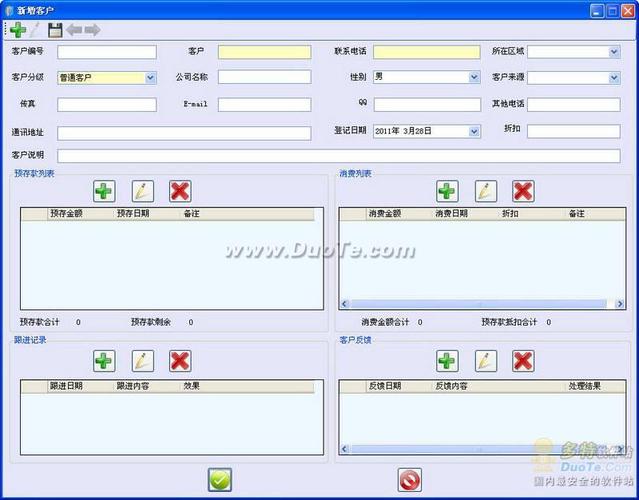Delete a record in the 跟进记录 section
This screenshot has height=500, width=639.
(x=180, y=361)
